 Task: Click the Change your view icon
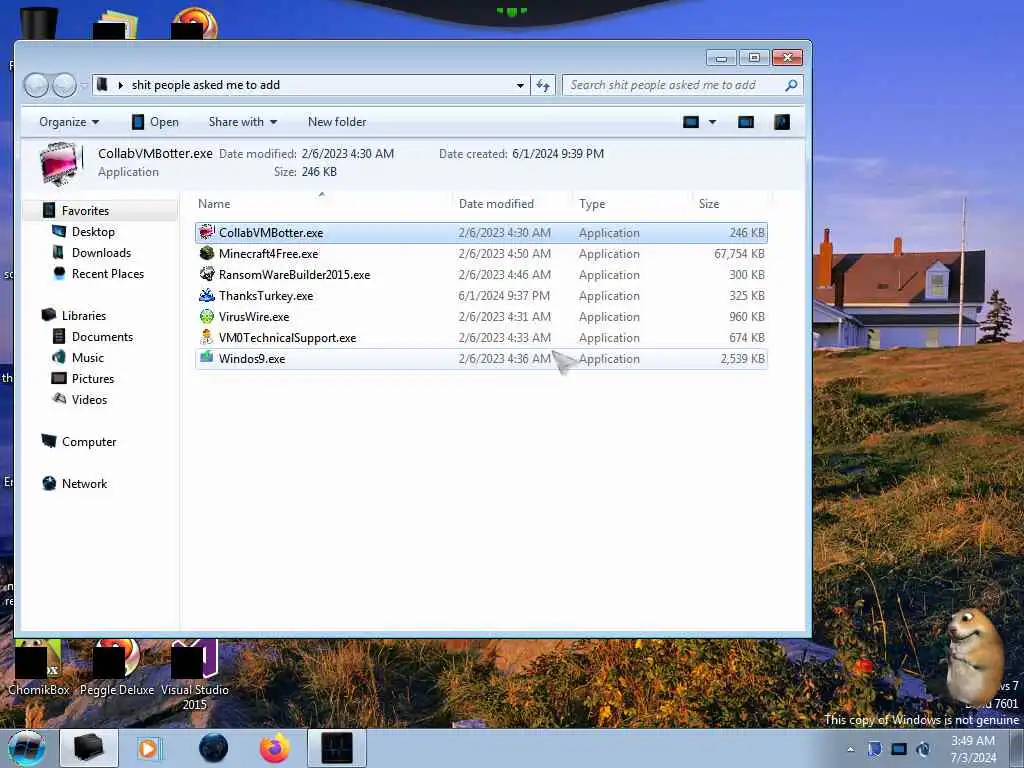(691, 122)
